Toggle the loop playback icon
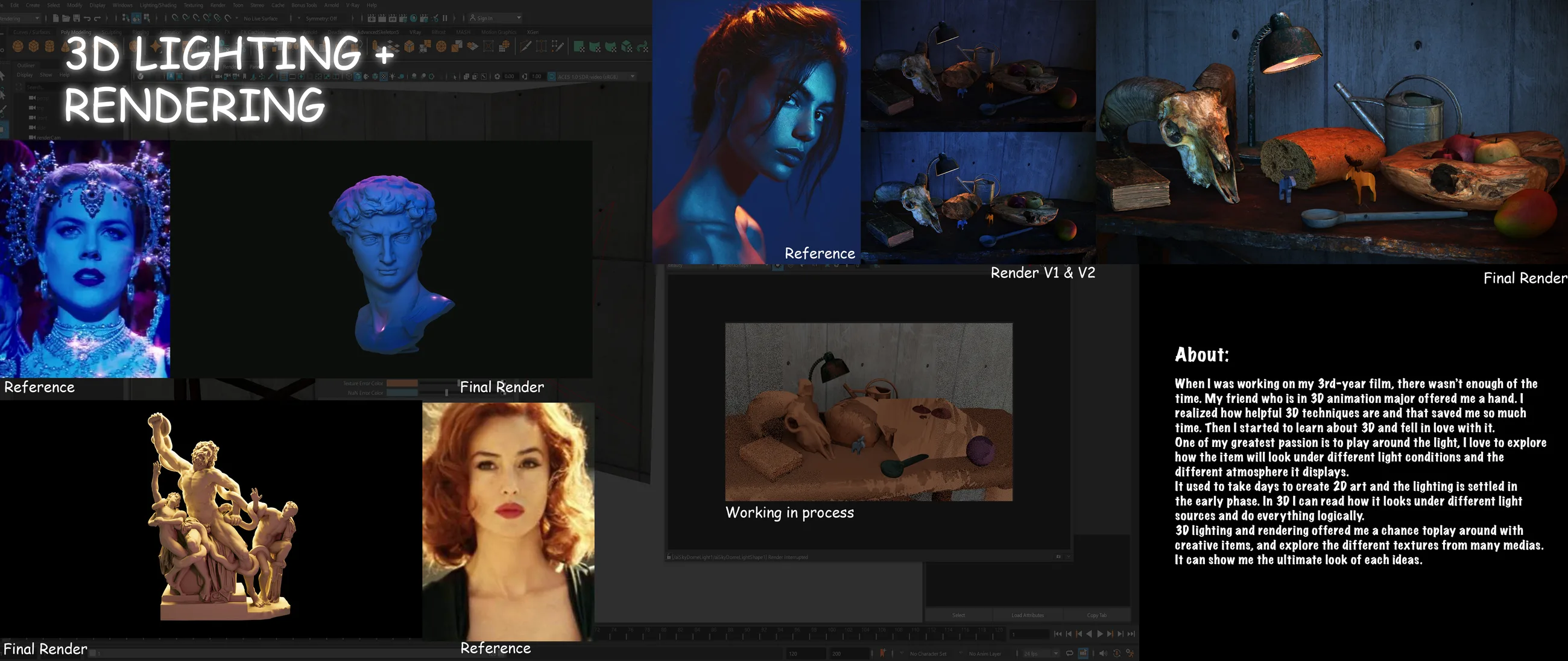This screenshot has width=1568, height=661. [1069, 653]
